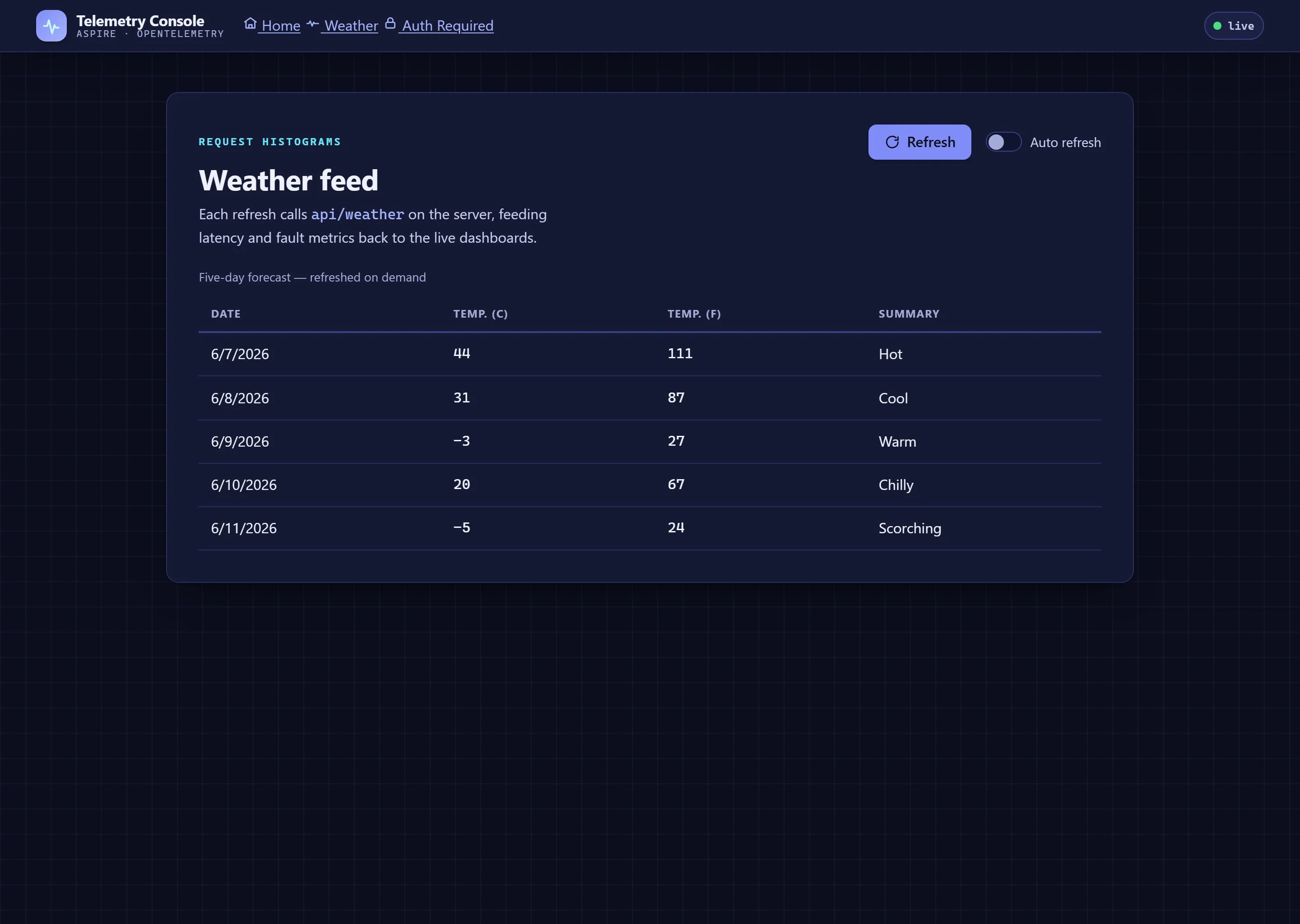Viewport: 1300px width, 924px height.
Task: Click the Cool summary cell
Action: (893, 398)
